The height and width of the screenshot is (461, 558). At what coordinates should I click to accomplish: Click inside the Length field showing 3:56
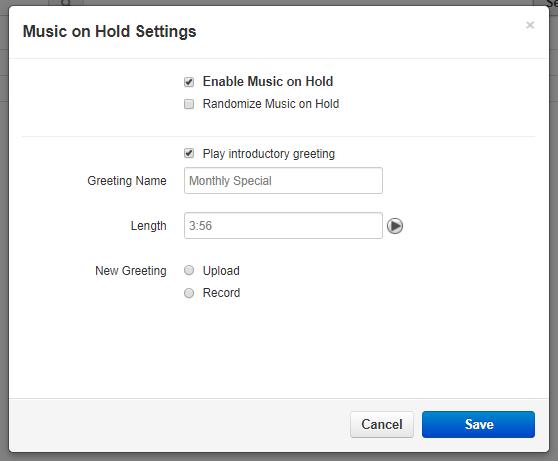point(283,226)
